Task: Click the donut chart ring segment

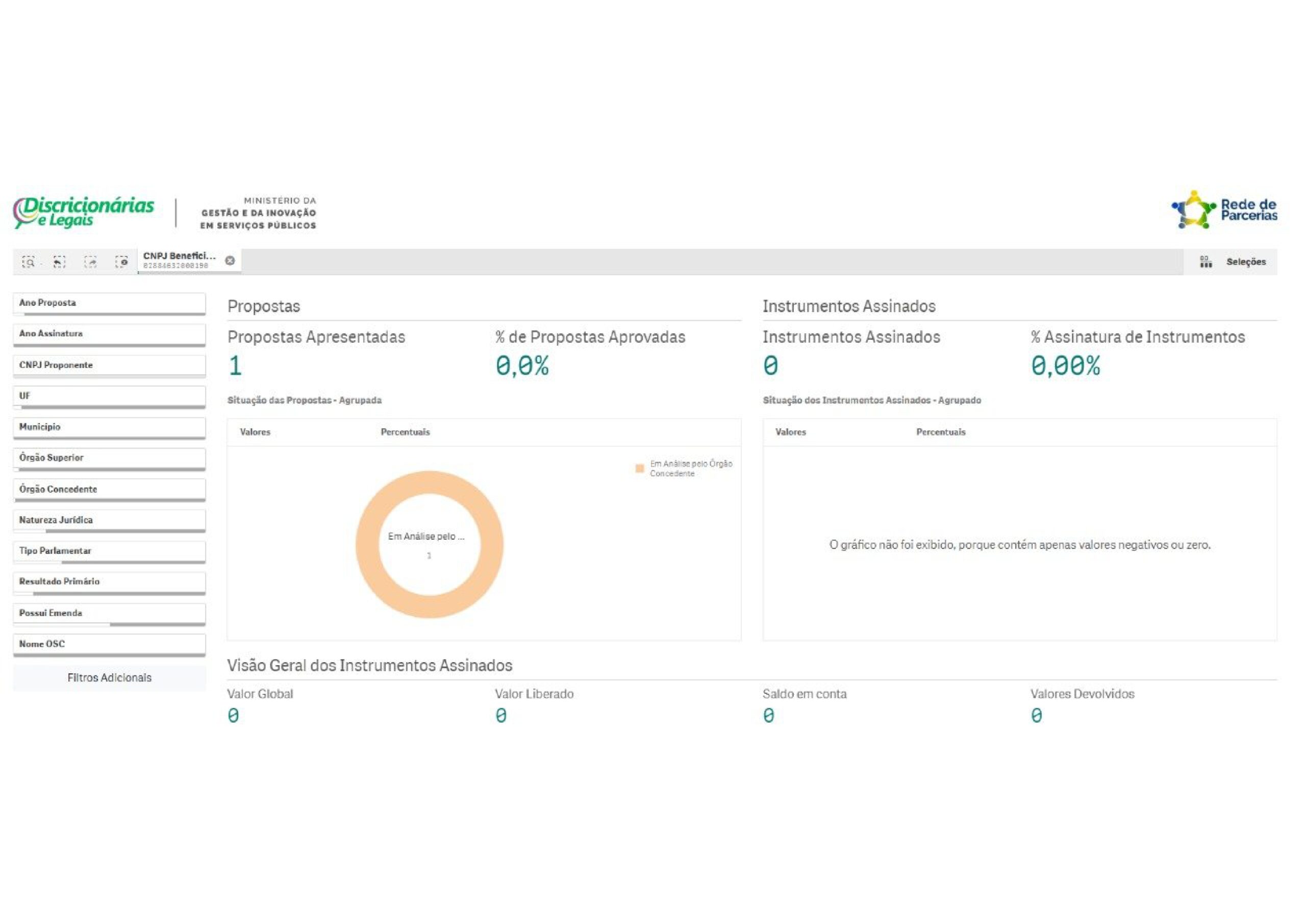Action: point(367,544)
